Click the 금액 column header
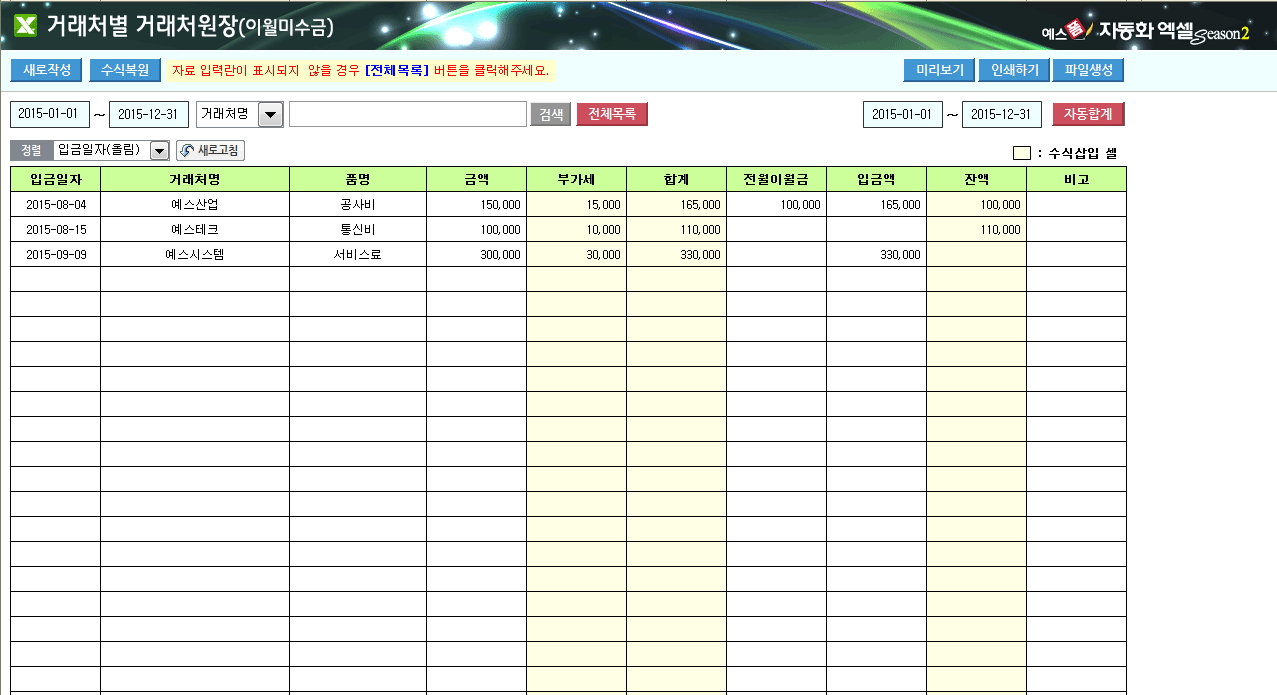Screen dimensions: 1277x695 point(477,179)
